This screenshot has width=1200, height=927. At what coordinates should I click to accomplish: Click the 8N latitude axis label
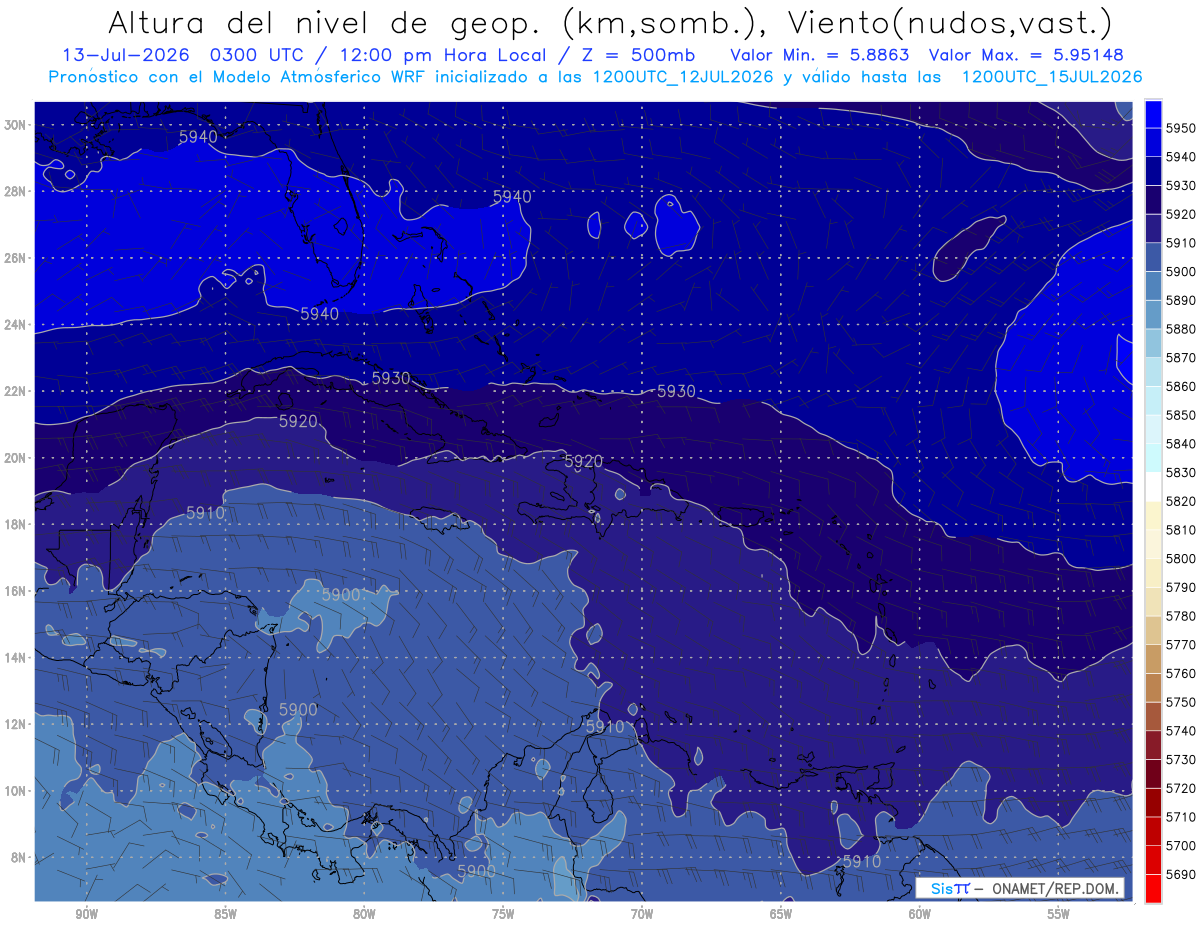click(x=19, y=857)
